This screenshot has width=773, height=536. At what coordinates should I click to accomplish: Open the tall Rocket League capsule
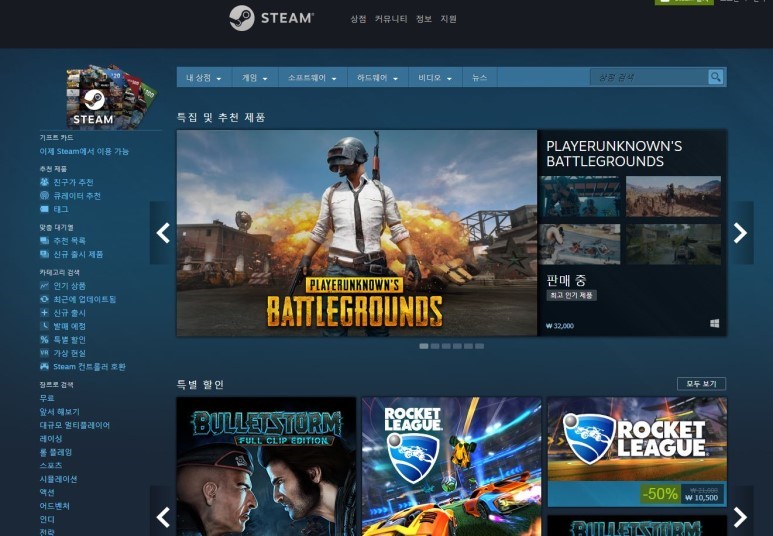point(452,466)
